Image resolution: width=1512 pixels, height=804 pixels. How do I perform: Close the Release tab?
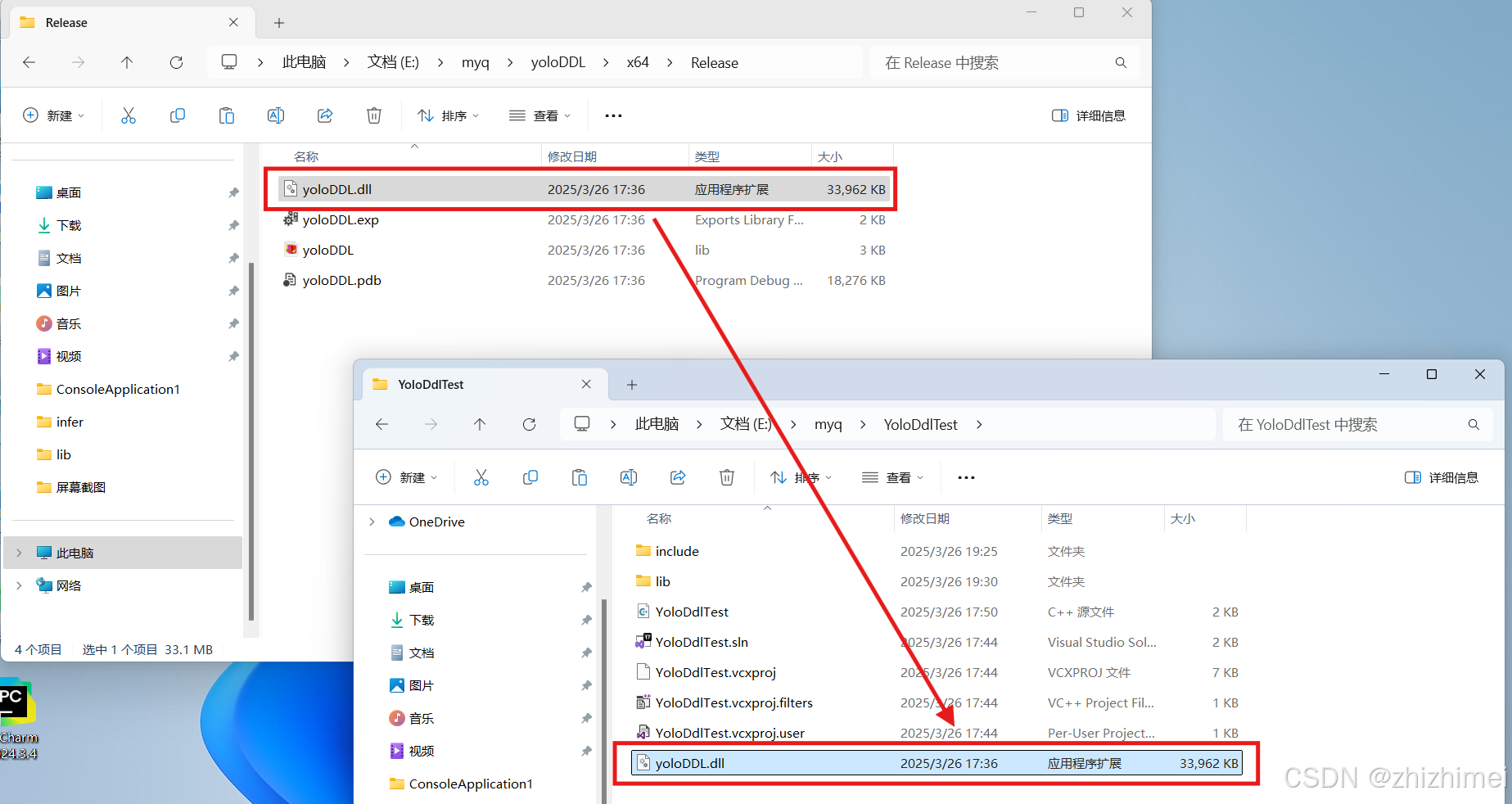click(233, 22)
